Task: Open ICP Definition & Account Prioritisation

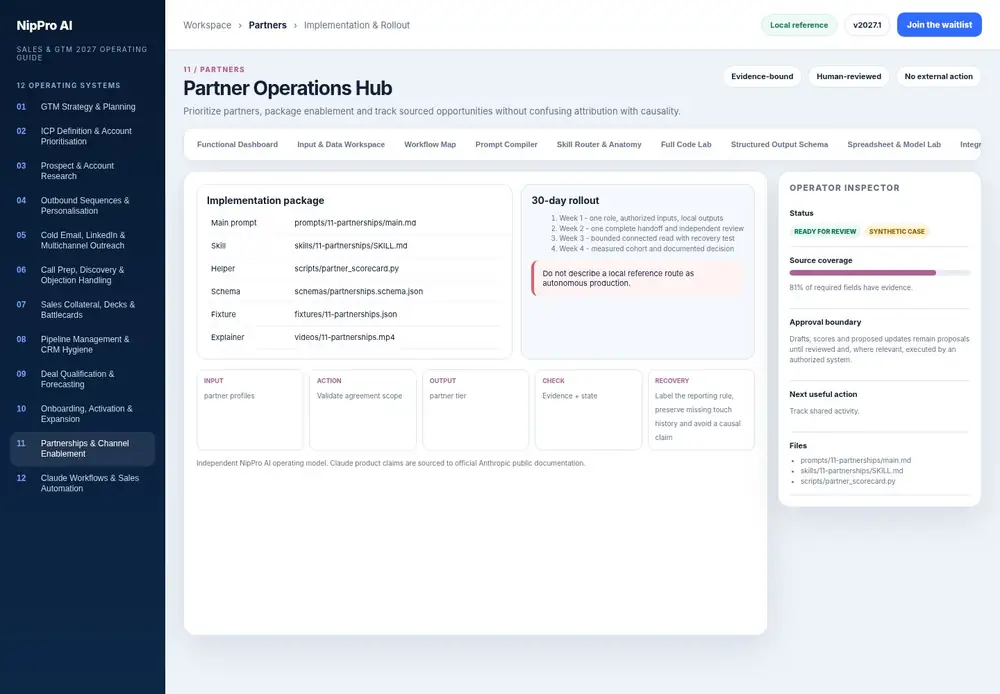Action: coord(82,136)
